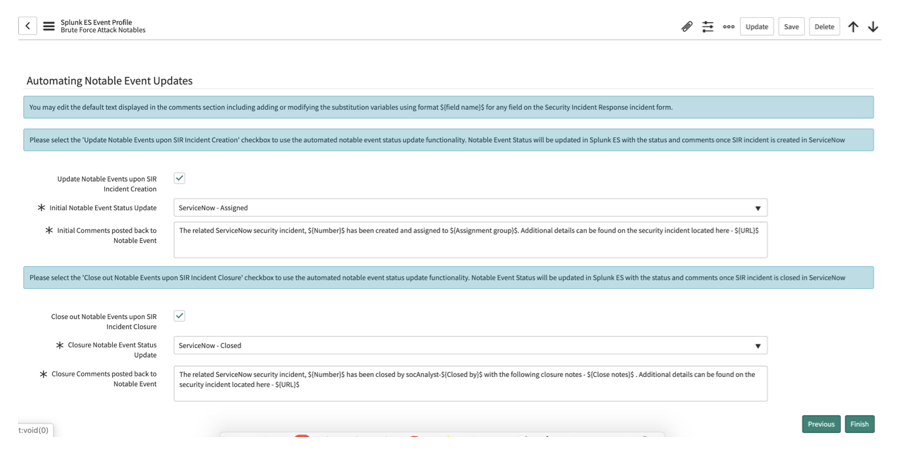Open the personalize form settings sliders icon
The height and width of the screenshot is (456, 901).
pyautogui.click(x=707, y=26)
